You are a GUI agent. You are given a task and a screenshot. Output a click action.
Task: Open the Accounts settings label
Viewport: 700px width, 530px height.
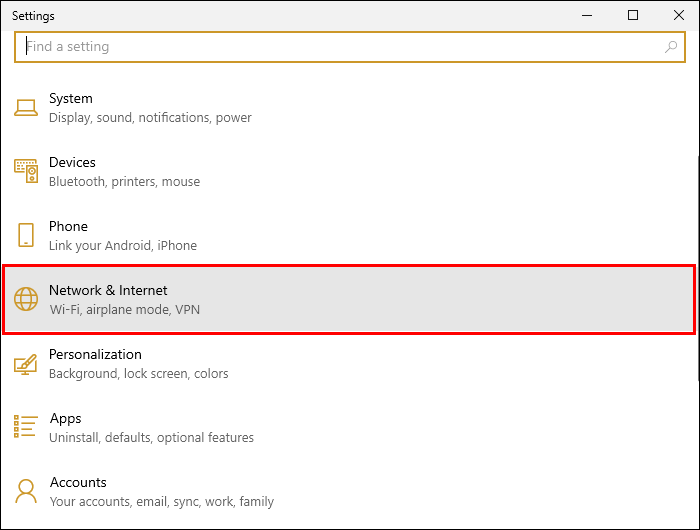(78, 483)
